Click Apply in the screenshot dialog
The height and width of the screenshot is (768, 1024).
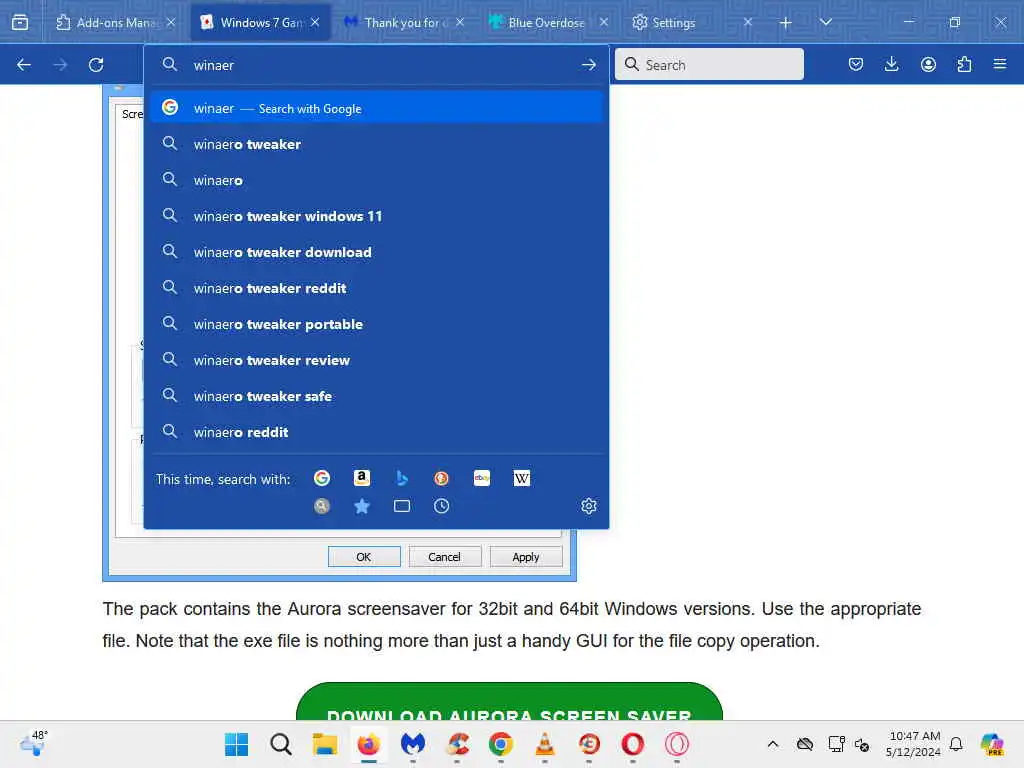(x=526, y=556)
